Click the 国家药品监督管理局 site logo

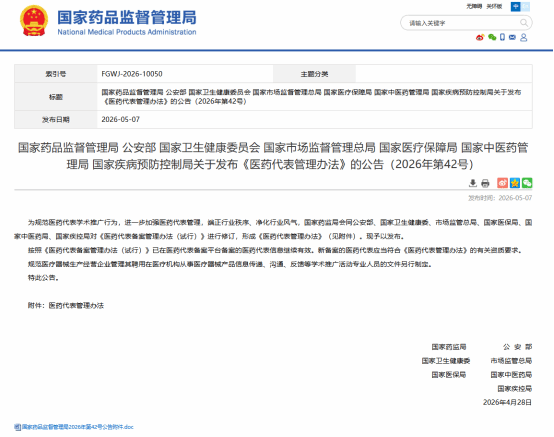tap(126, 22)
